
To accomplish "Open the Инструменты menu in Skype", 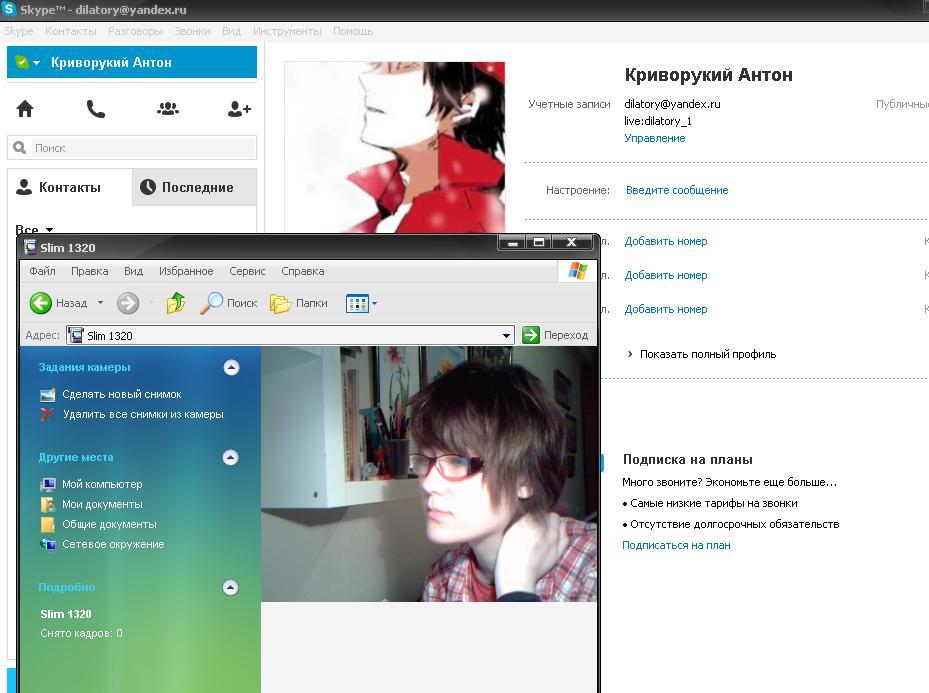I will click(x=287, y=31).
